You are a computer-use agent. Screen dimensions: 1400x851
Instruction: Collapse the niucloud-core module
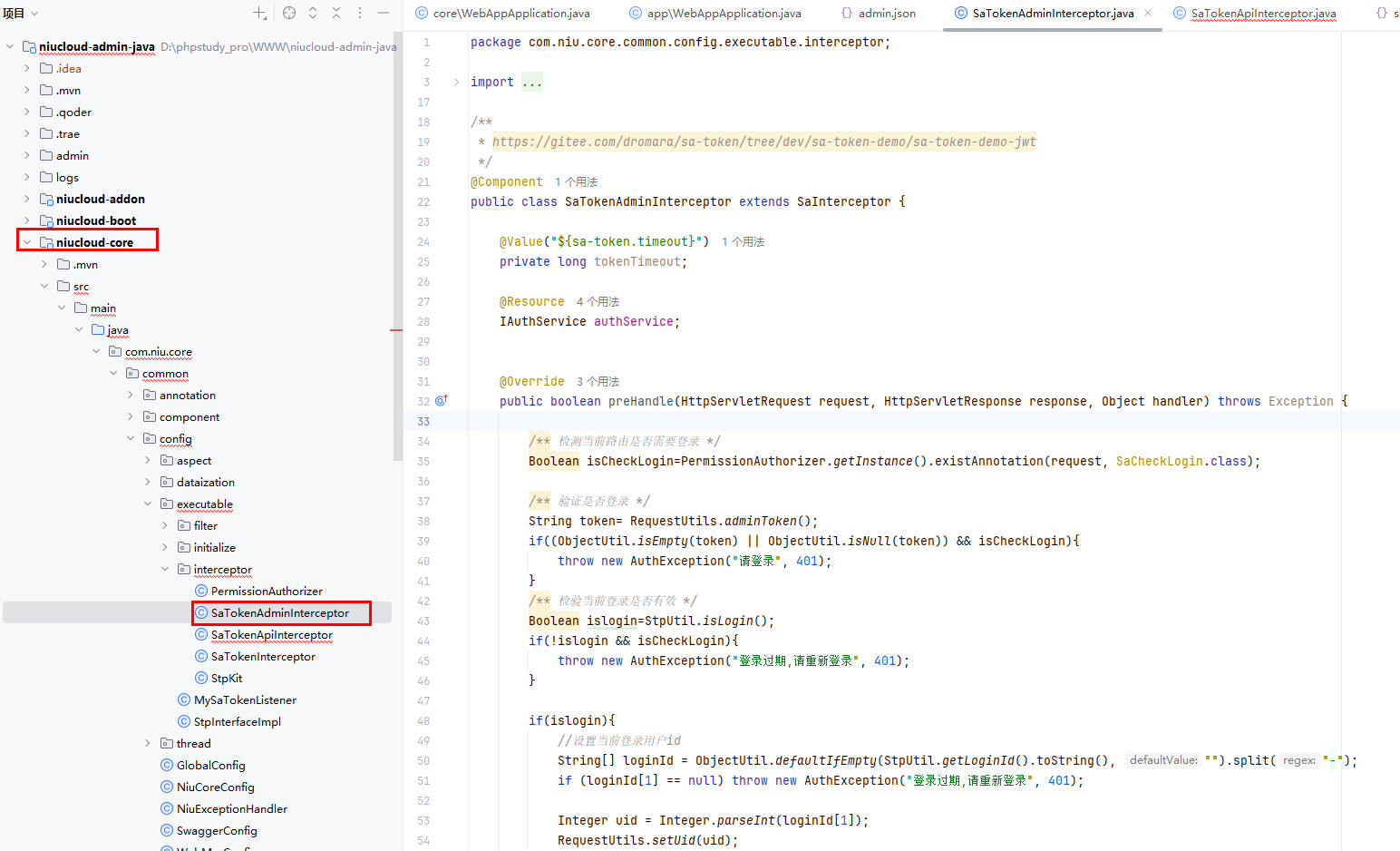pos(27,242)
